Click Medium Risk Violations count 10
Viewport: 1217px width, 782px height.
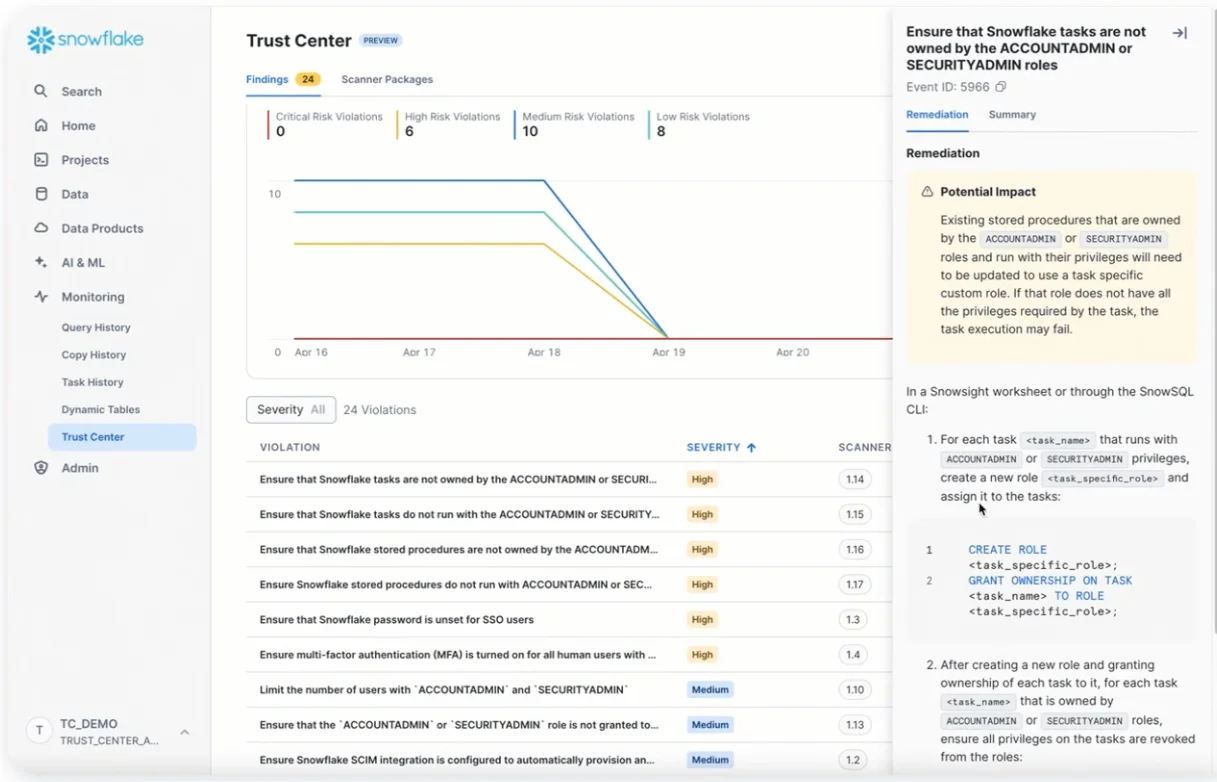point(530,132)
